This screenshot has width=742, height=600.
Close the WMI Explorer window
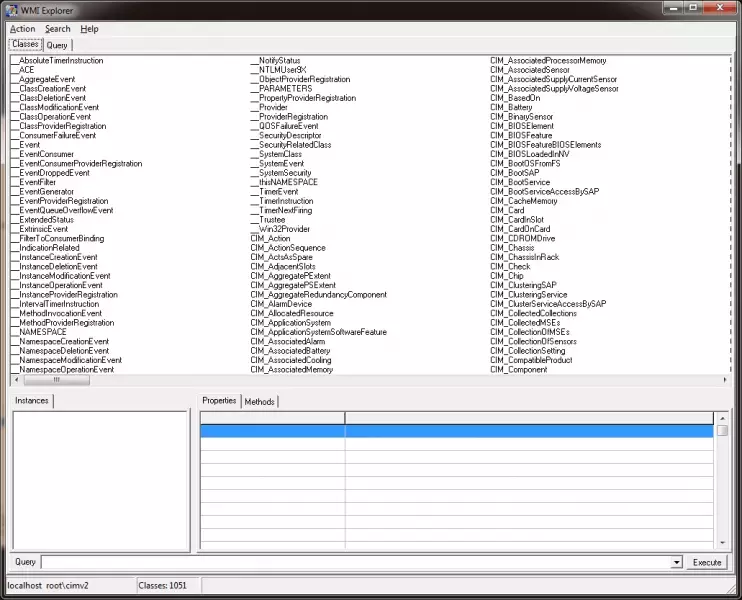tap(720, 8)
